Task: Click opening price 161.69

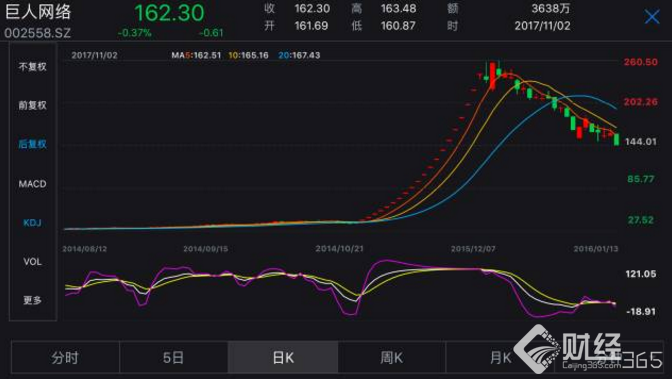Action: coord(311,26)
